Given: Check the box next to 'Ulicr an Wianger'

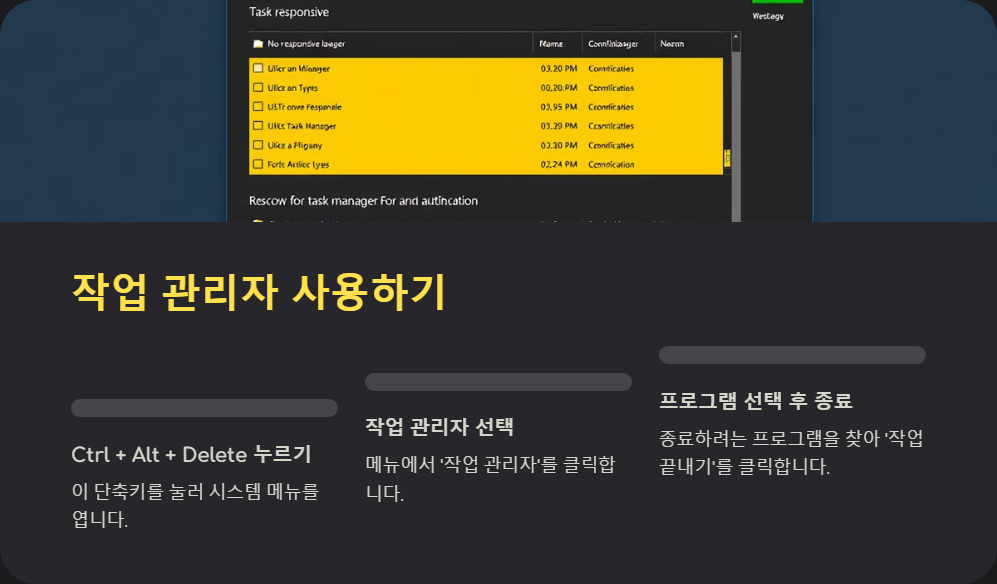Looking at the screenshot, I should point(259,68).
